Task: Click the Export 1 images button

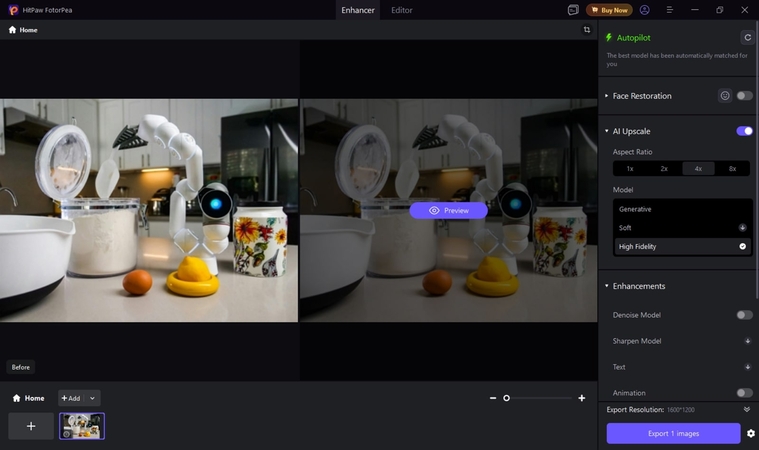Action: tap(672, 433)
